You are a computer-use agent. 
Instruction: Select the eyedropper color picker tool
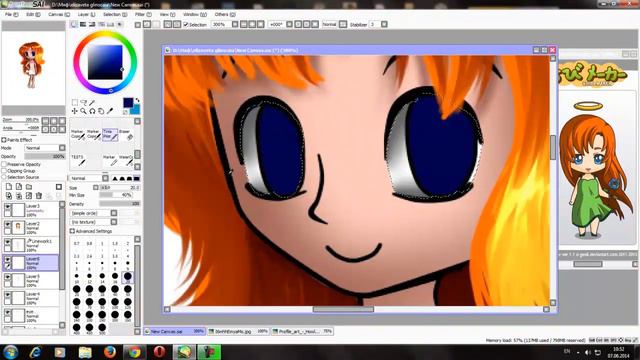110,111
